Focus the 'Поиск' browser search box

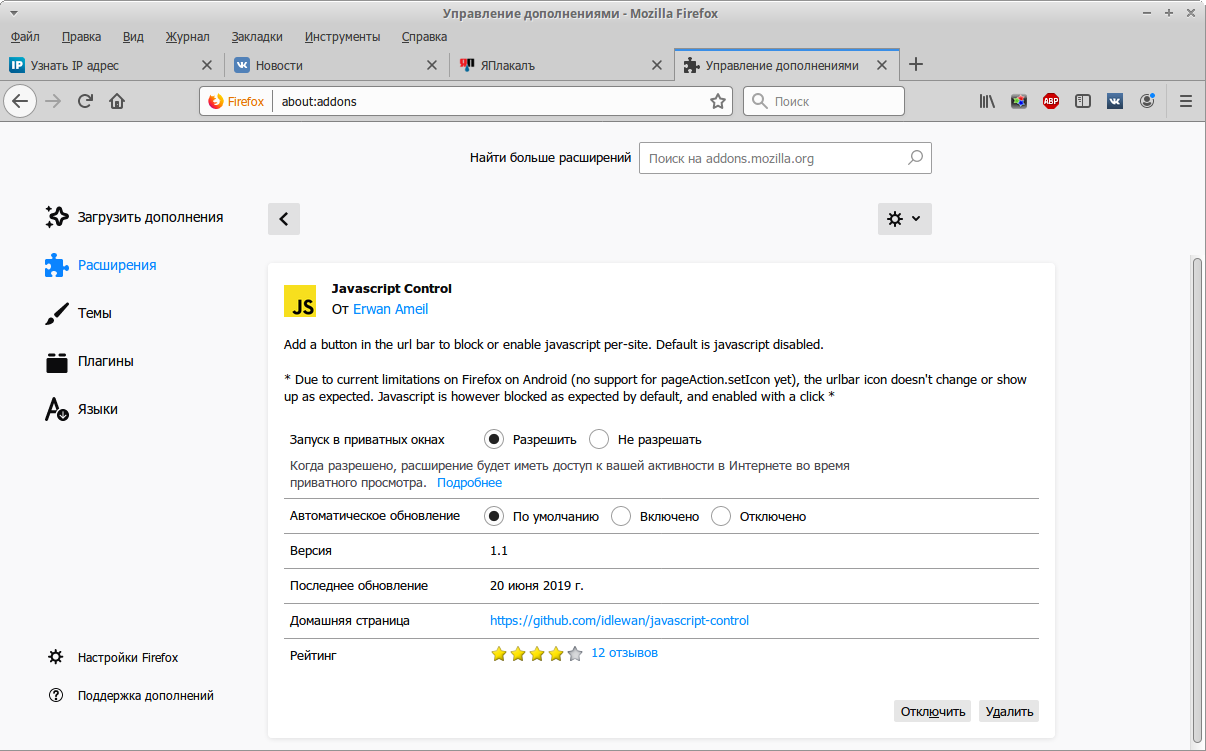pos(824,101)
